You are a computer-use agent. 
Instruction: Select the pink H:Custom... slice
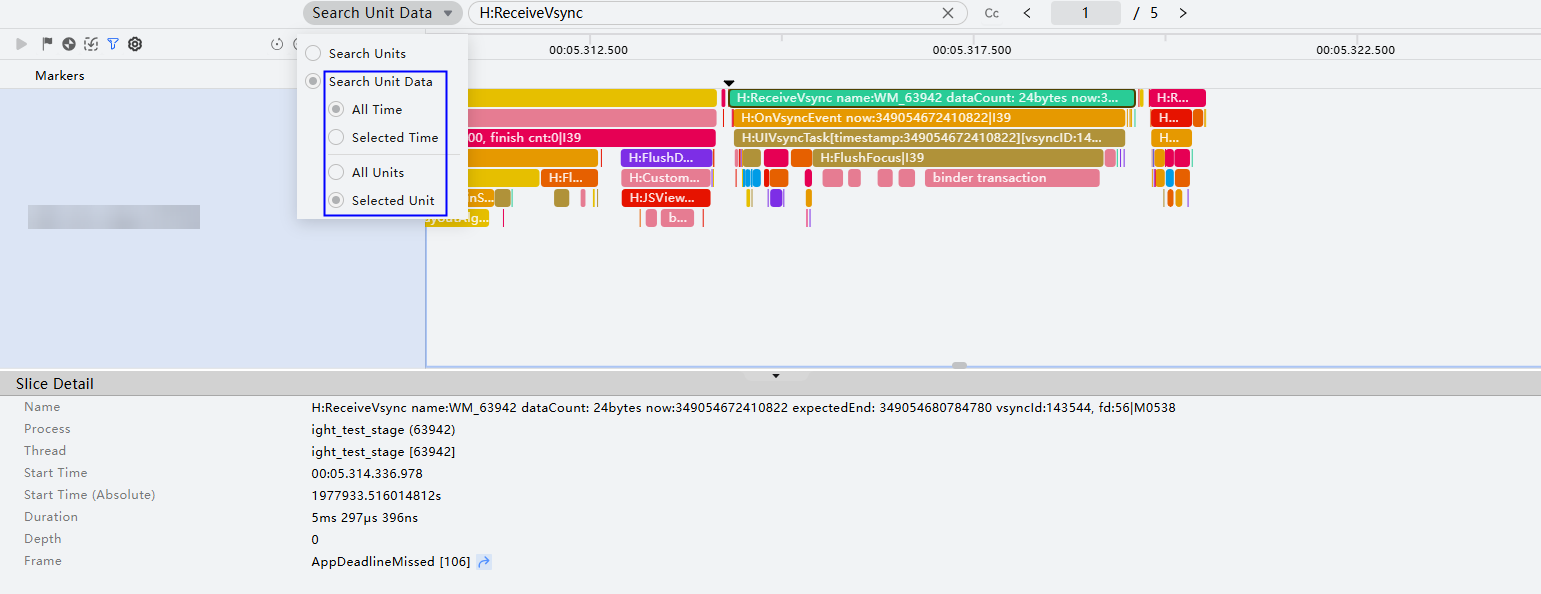pos(666,178)
